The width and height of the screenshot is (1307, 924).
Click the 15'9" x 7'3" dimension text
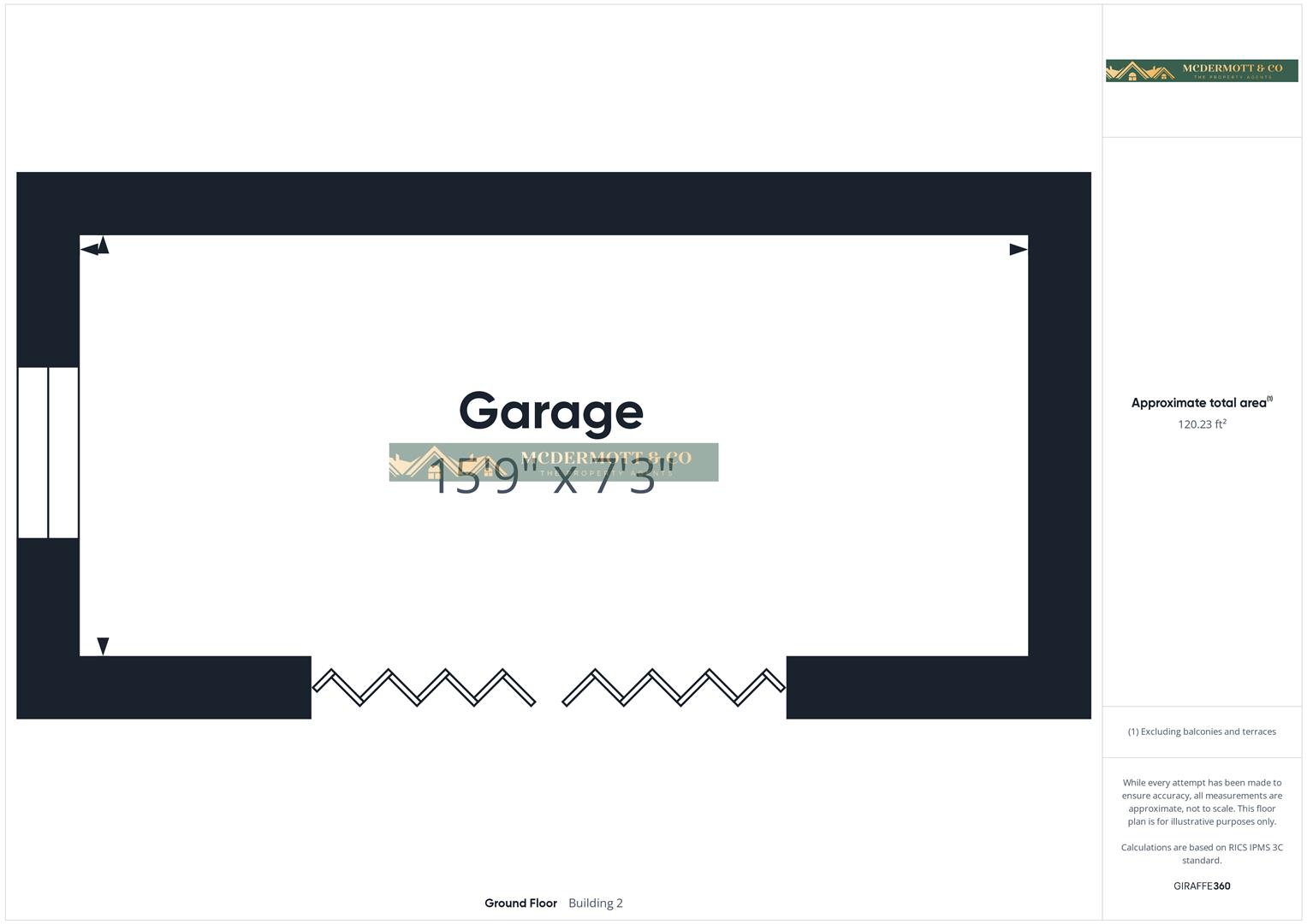[x=553, y=476]
